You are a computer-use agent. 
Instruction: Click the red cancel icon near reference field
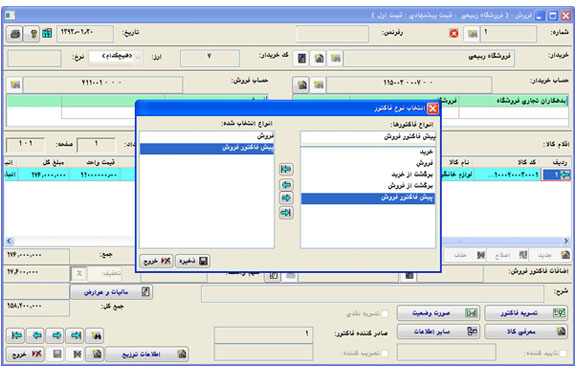(454, 34)
